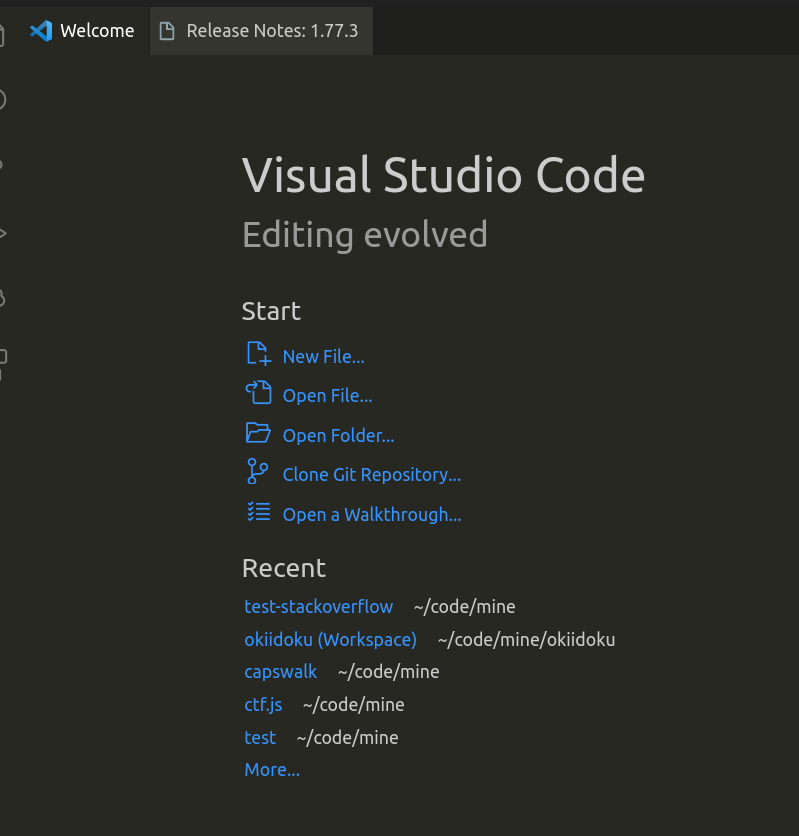Click More... to show additional recent items
The height and width of the screenshot is (836, 799).
271,769
